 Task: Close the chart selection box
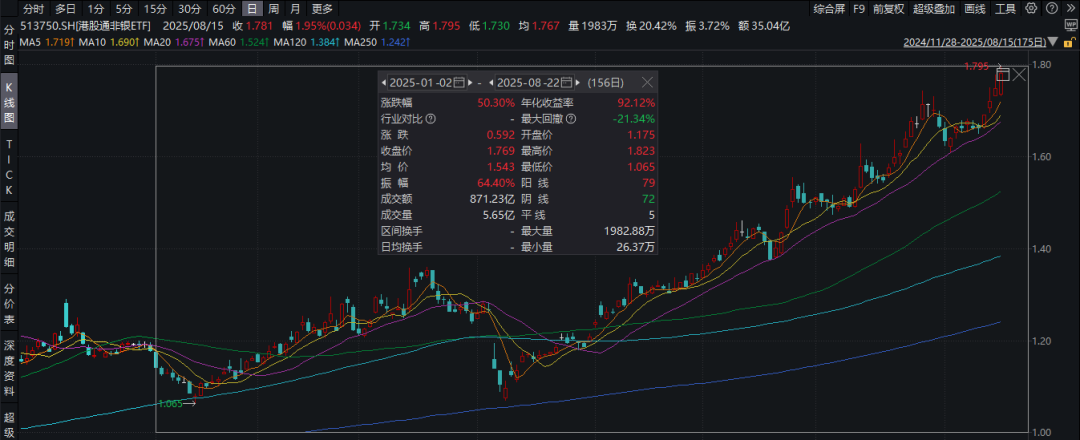[x=1019, y=74]
